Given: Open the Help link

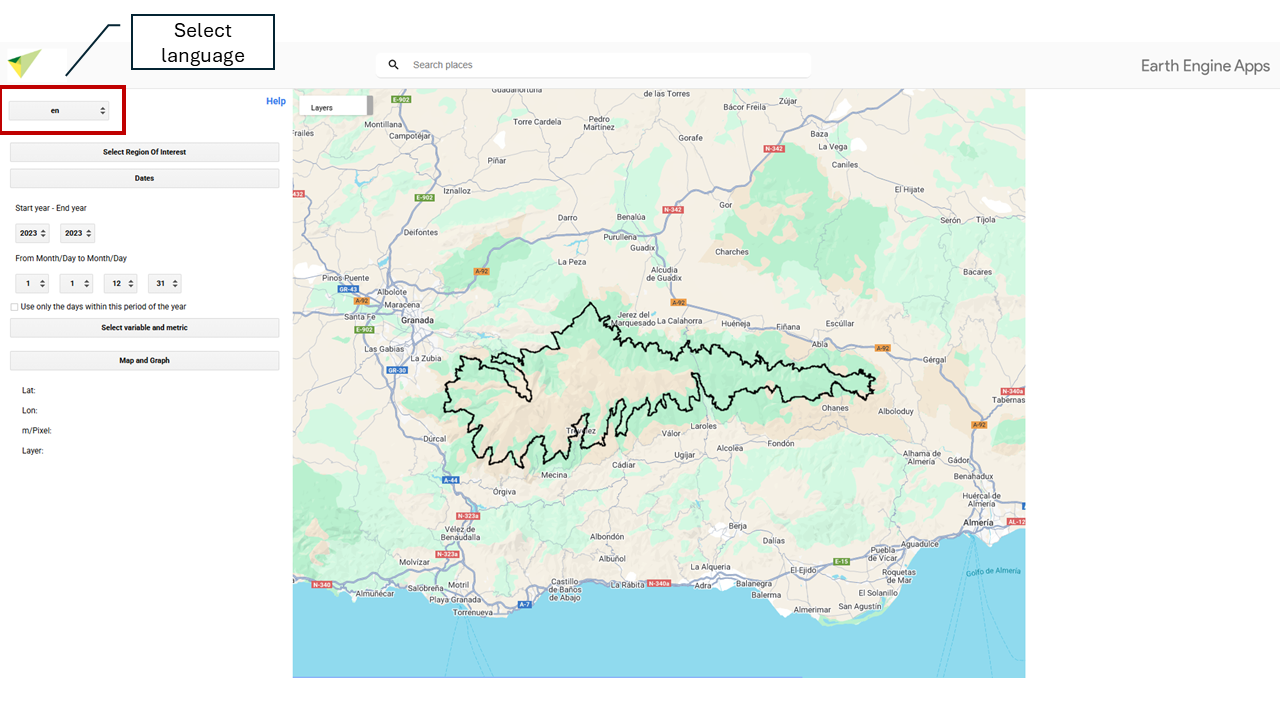Looking at the screenshot, I should (275, 101).
